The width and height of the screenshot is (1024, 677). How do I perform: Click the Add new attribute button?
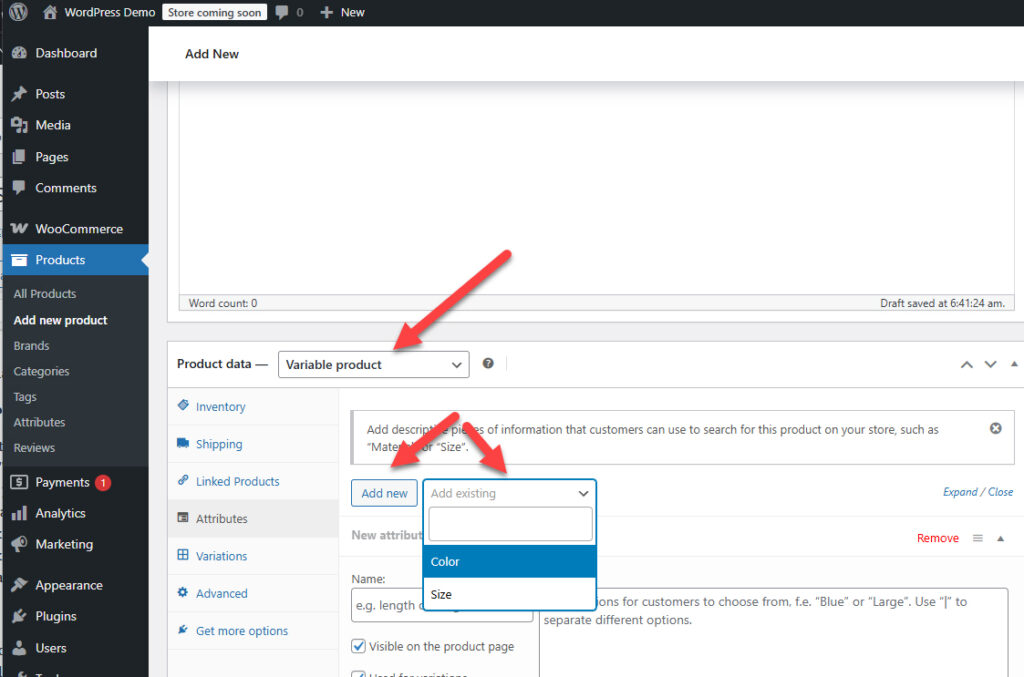click(x=384, y=493)
